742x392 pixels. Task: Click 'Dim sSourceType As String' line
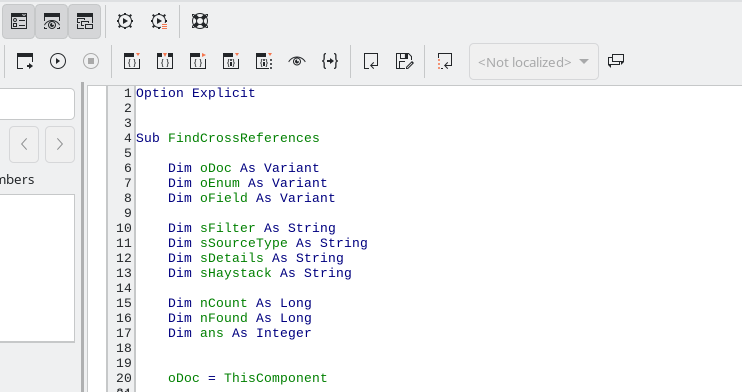pyautogui.click(x=267, y=243)
